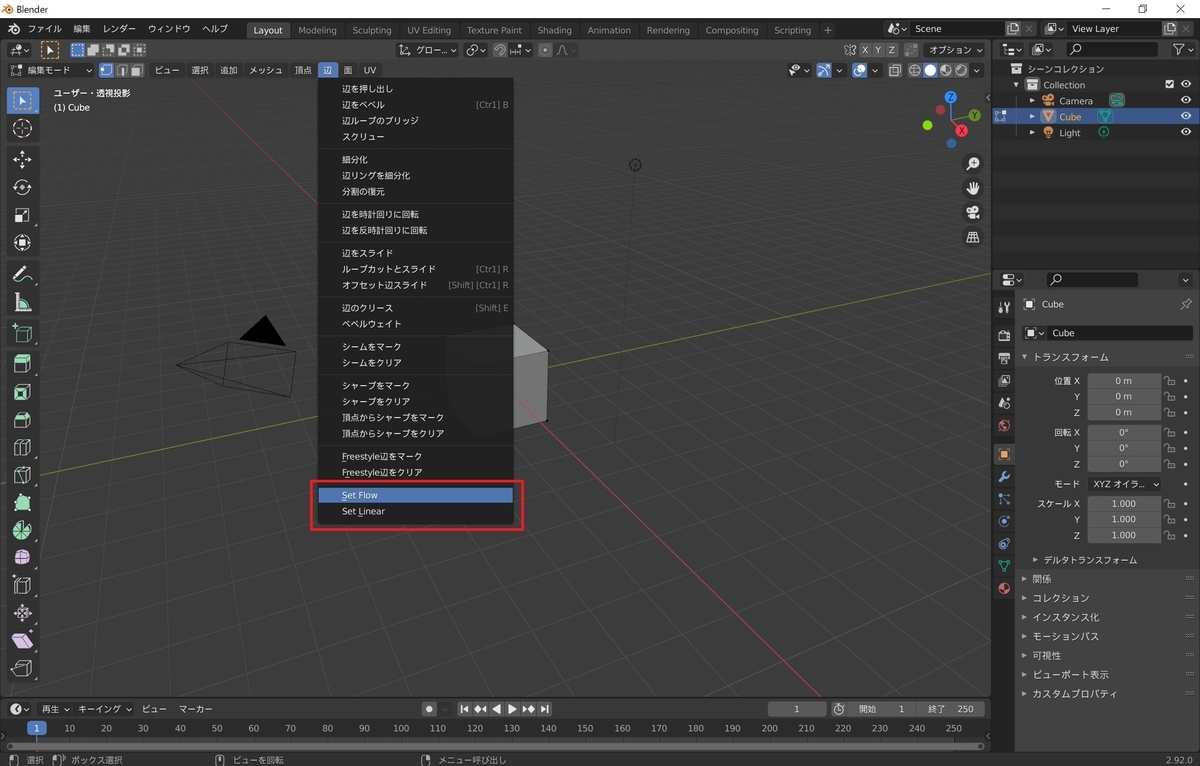The height and width of the screenshot is (766, 1200).
Task: Jump to the timeline end button
Action: coord(545,709)
